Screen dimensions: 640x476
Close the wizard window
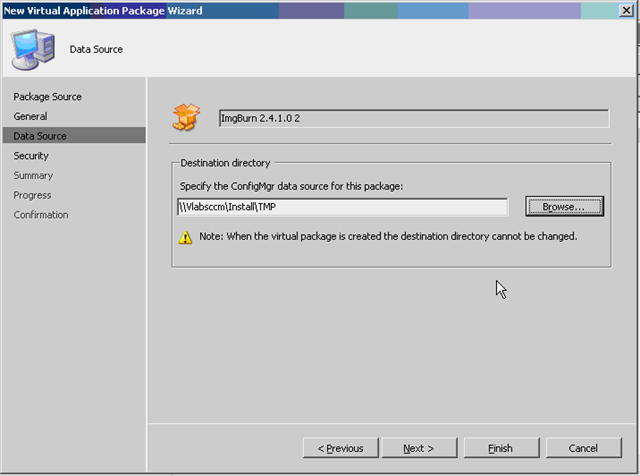click(626, 10)
